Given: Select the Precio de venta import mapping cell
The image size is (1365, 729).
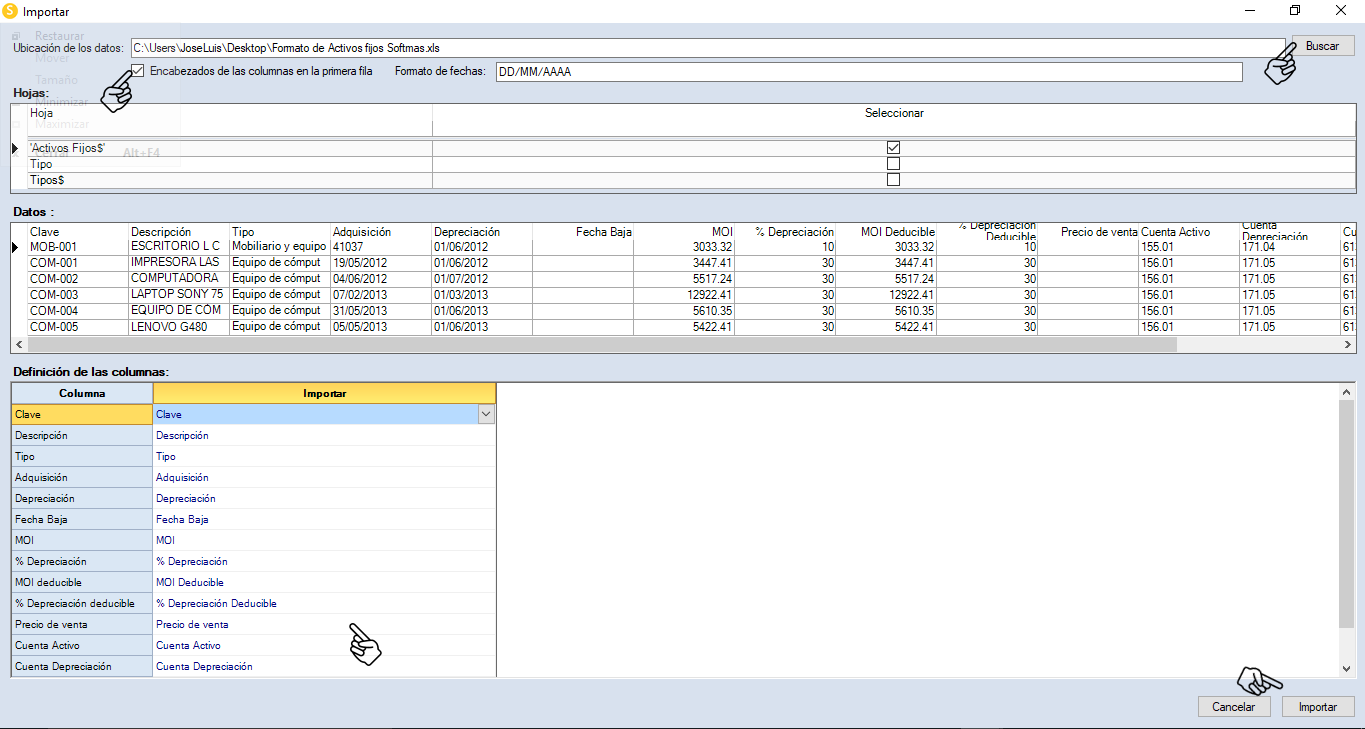Looking at the screenshot, I should 324,624.
